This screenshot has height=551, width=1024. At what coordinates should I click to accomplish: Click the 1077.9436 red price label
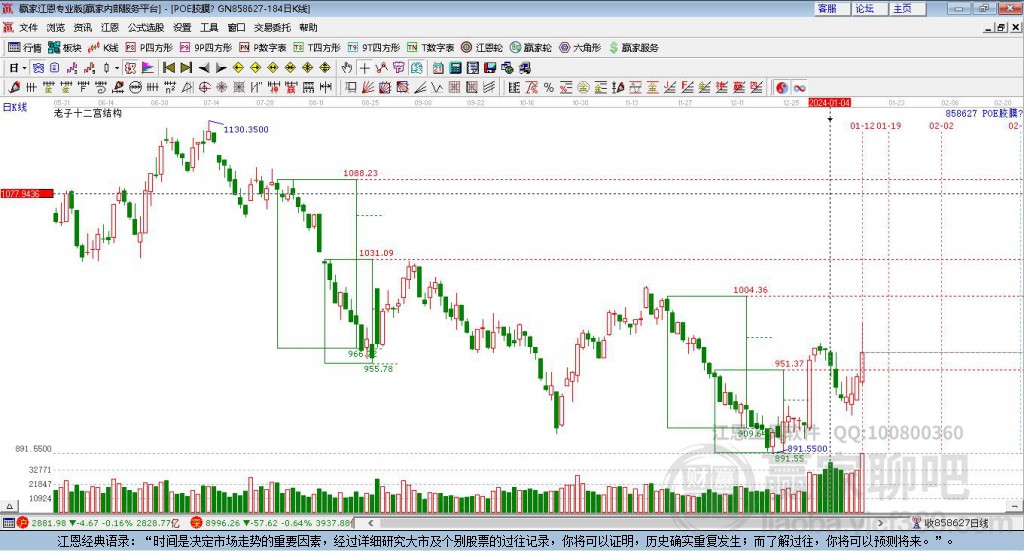[x=27, y=194]
